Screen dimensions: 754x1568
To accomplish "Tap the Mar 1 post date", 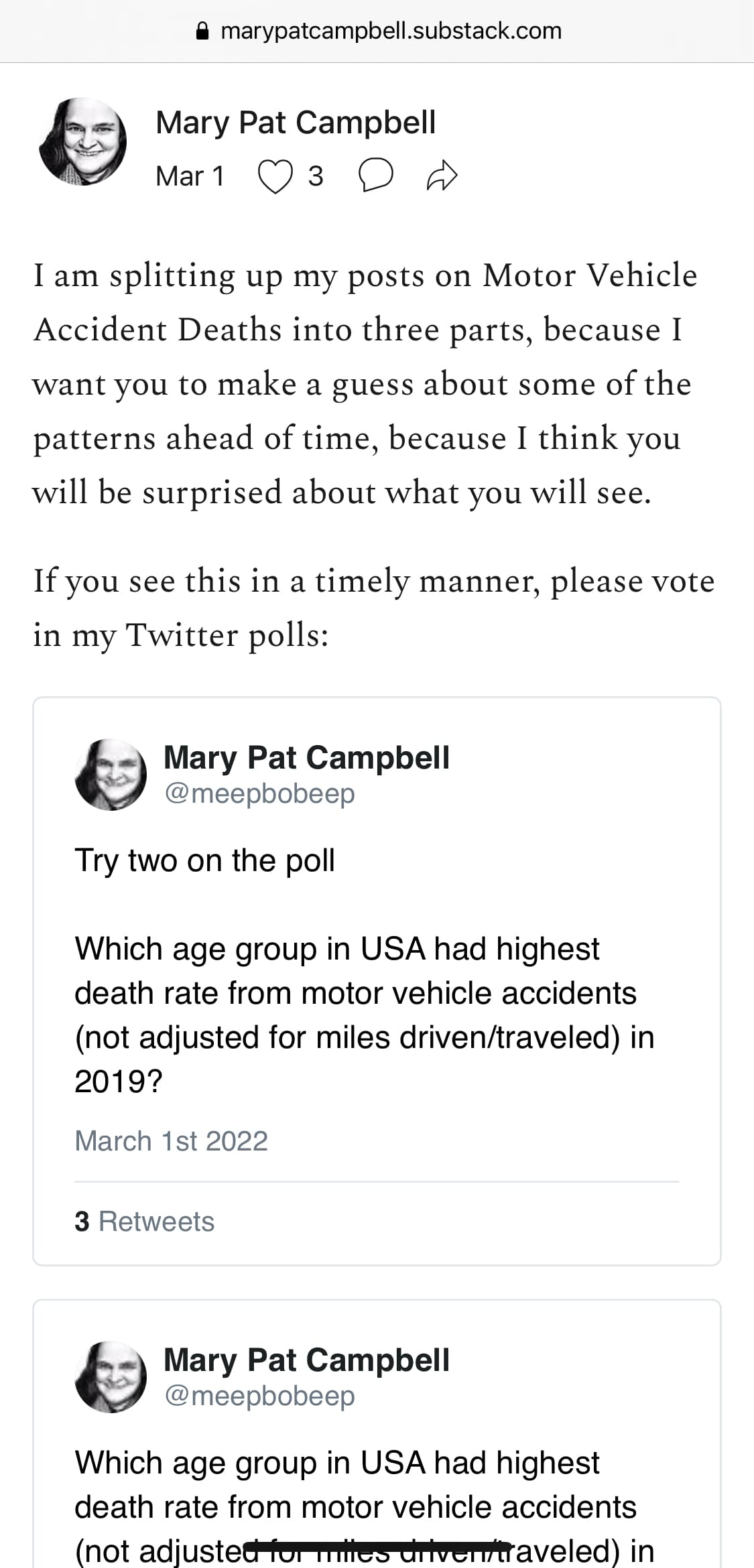I will tap(190, 176).
